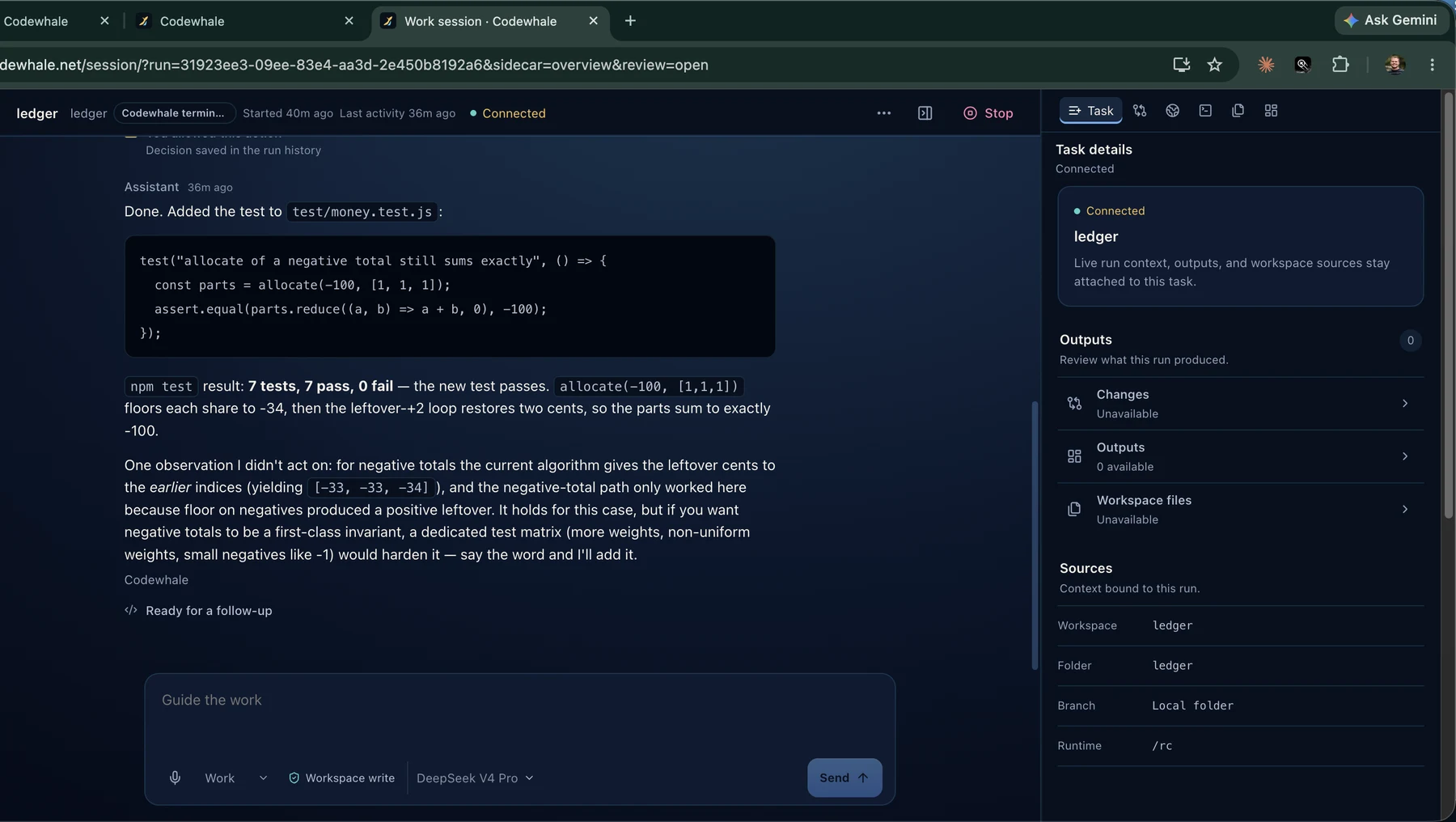Open the outputs grid tab icon in sidecar
Screen dimensions: 1456x822
[x=1271, y=111]
